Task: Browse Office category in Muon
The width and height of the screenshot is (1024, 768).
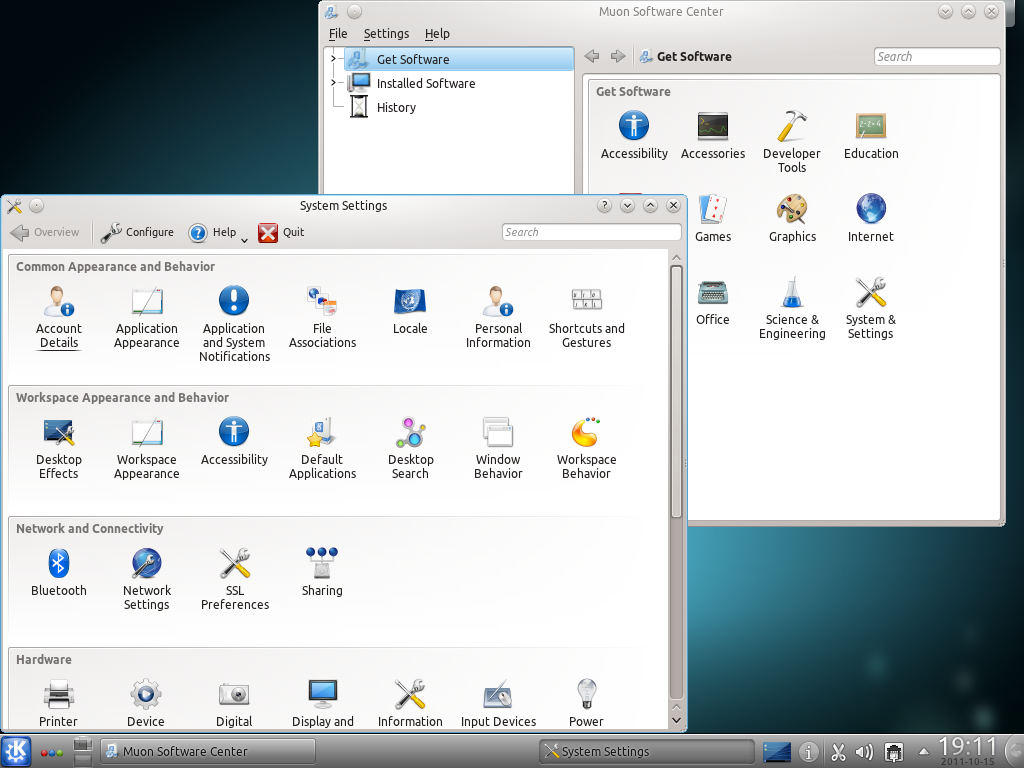Action: [x=712, y=301]
